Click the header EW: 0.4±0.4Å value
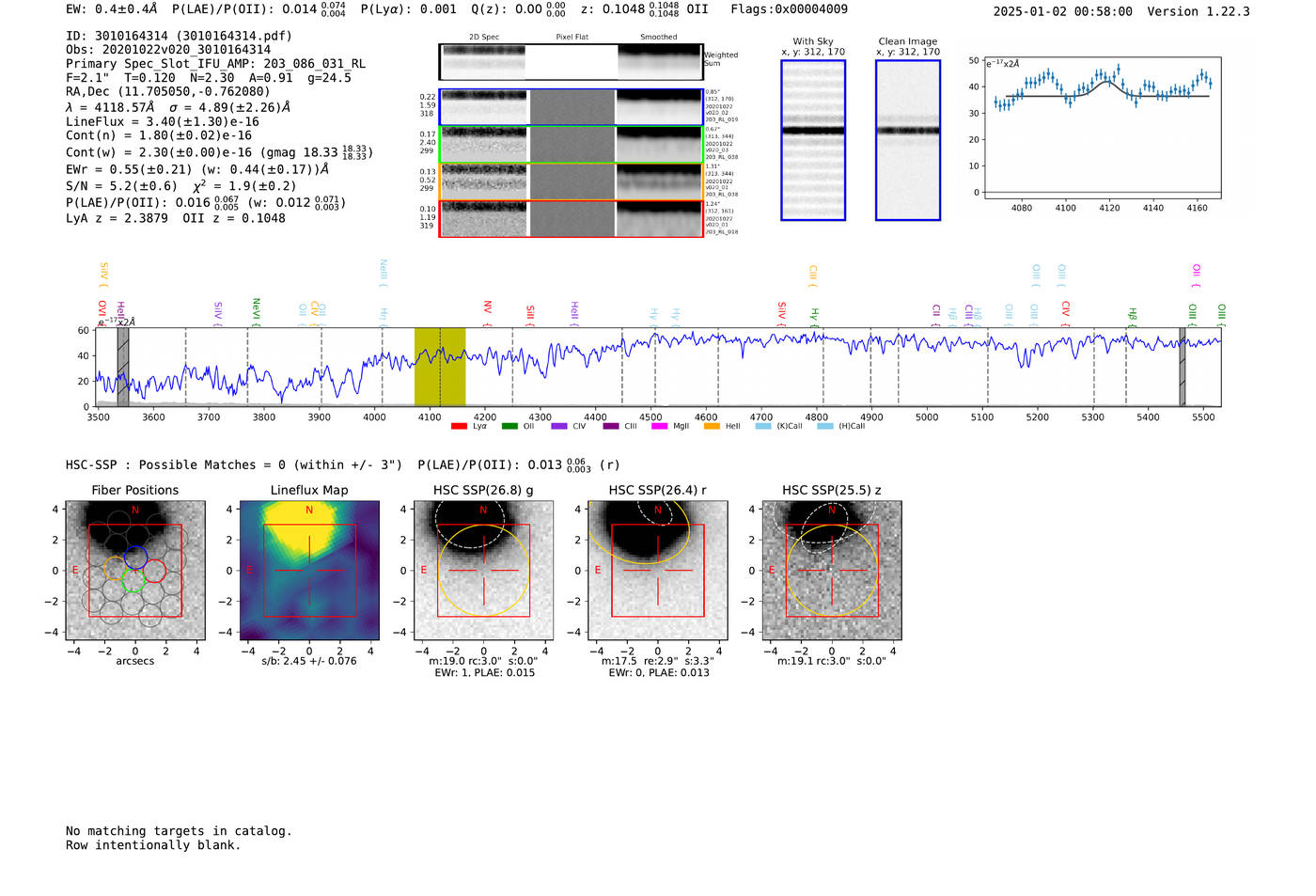Screen dimensions: 1316x896 click(112, 9)
